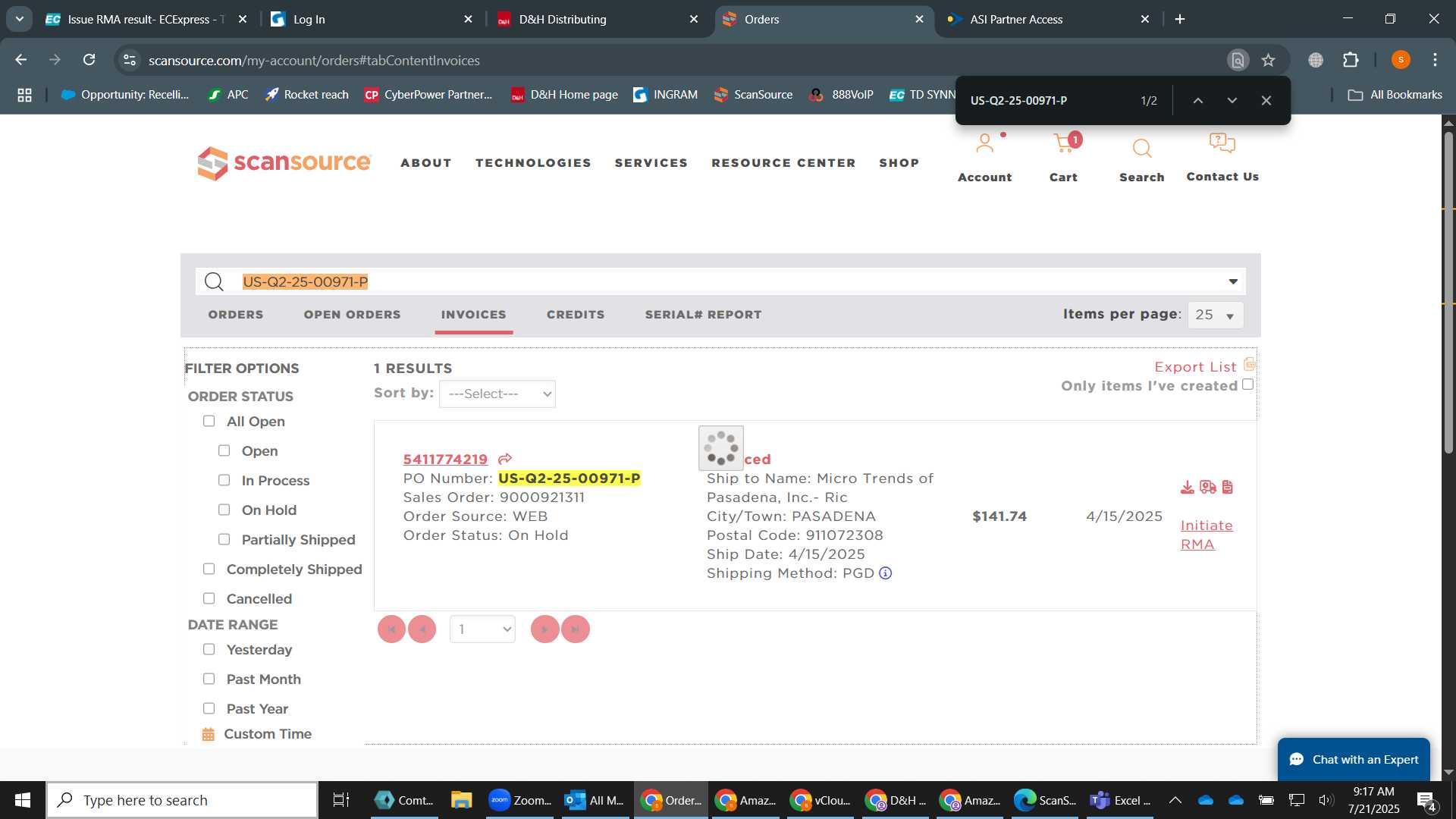This screenshot has height=819, width=1456.
Task: Click the truck tracking icon for the invoice
Action: (1208, 487)
